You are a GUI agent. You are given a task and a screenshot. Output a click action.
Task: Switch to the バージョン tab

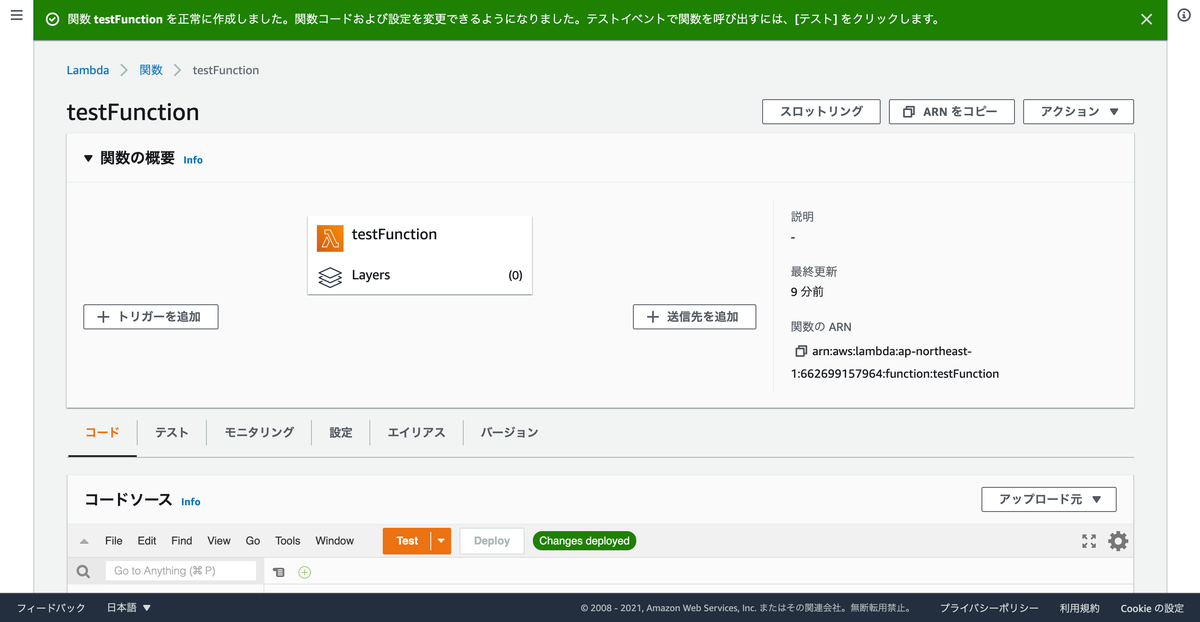pyautogui.click(x=509, y=432)
